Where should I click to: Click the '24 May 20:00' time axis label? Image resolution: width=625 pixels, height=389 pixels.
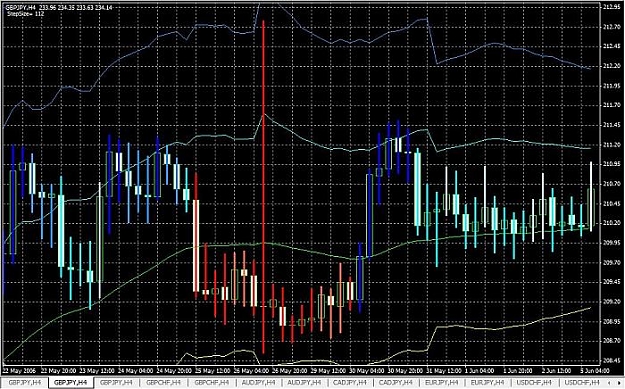(174, 371)
